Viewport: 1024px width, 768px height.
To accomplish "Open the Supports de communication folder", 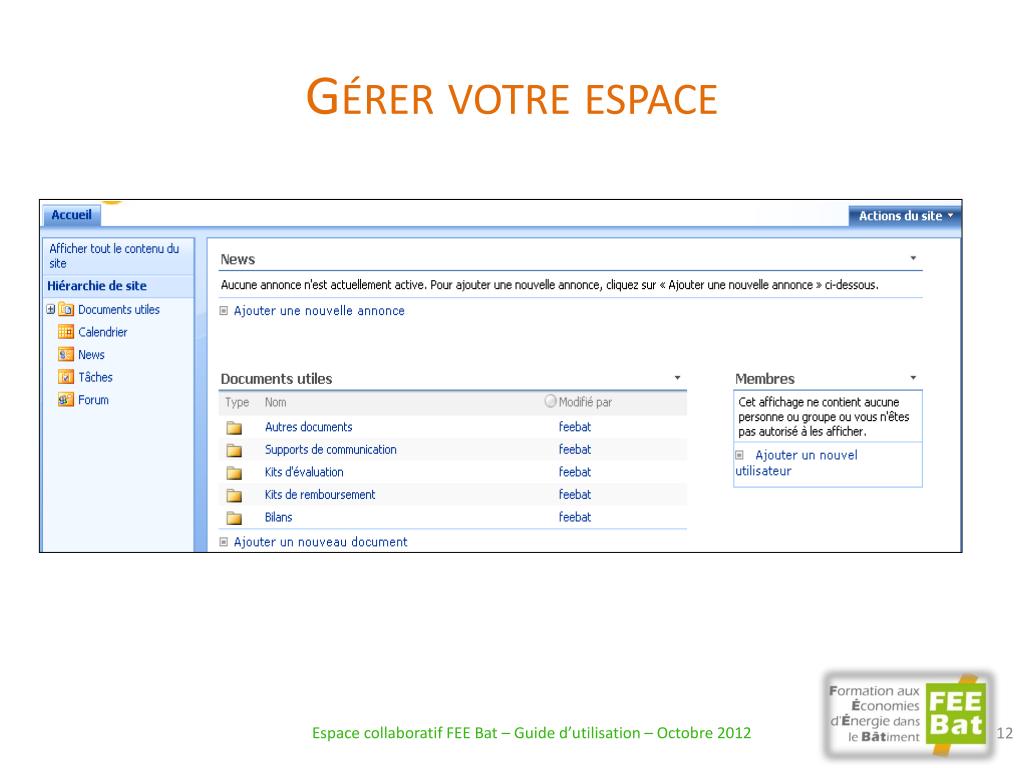I will 330,450.
